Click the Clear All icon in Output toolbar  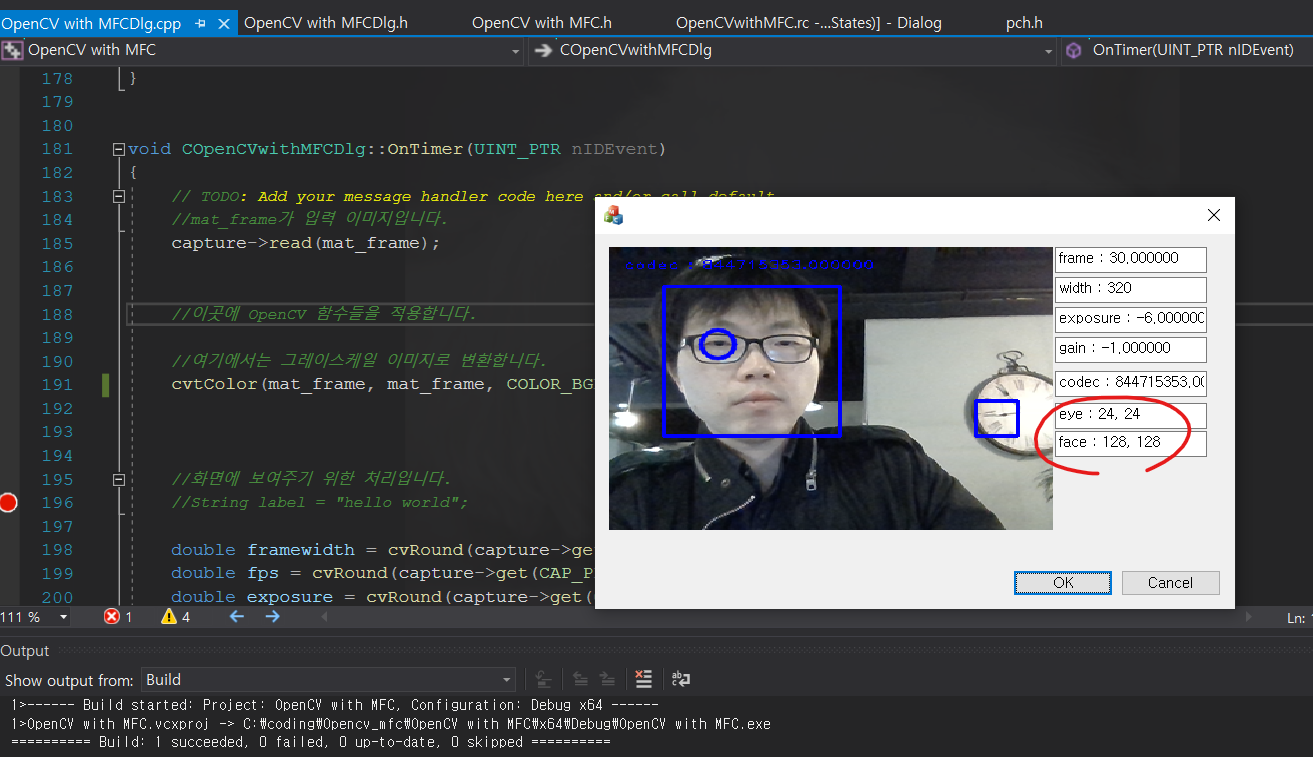644,680
